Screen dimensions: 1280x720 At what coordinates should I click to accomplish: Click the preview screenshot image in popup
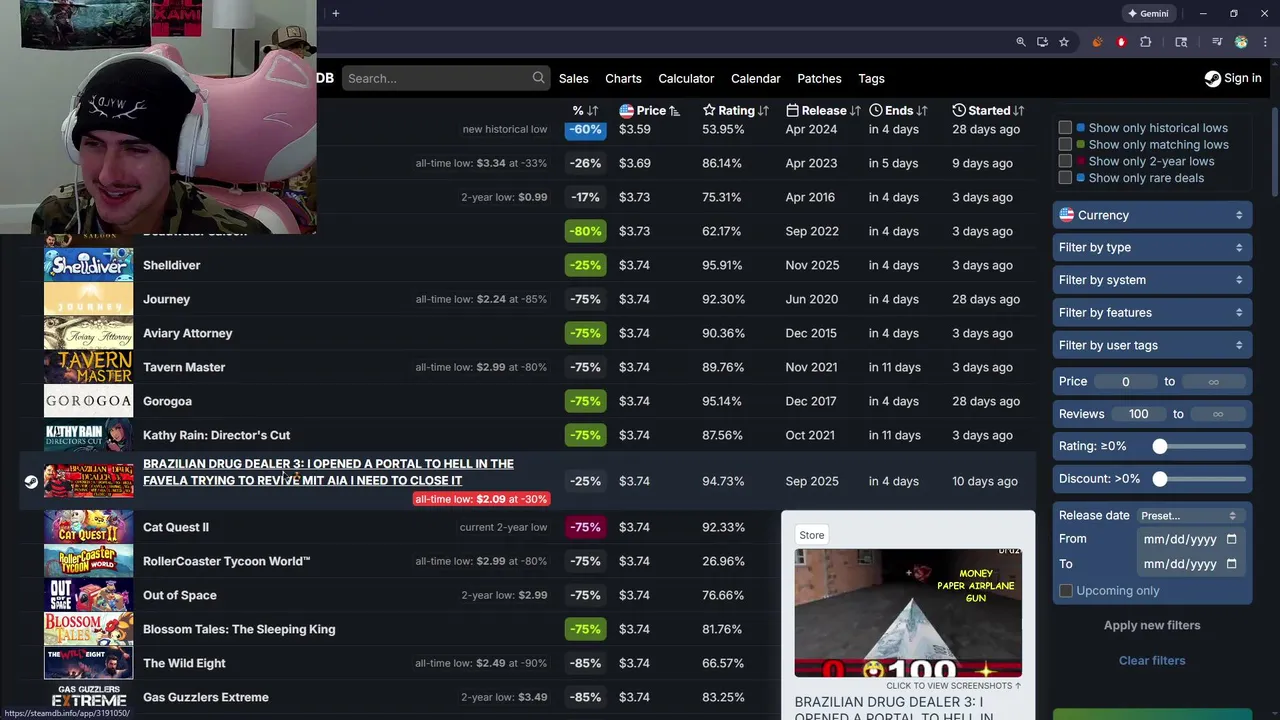pyautogui.click(x=908, y=613)
